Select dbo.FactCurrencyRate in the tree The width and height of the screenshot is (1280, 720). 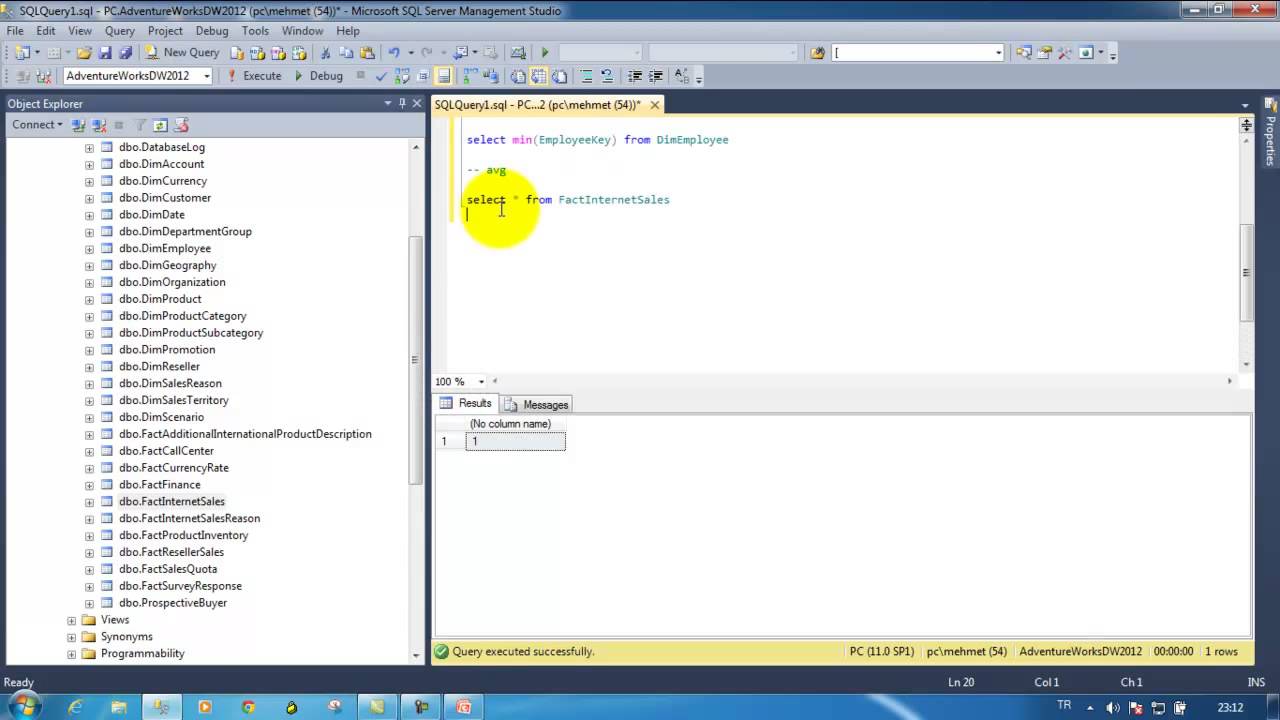click(173, 468)
